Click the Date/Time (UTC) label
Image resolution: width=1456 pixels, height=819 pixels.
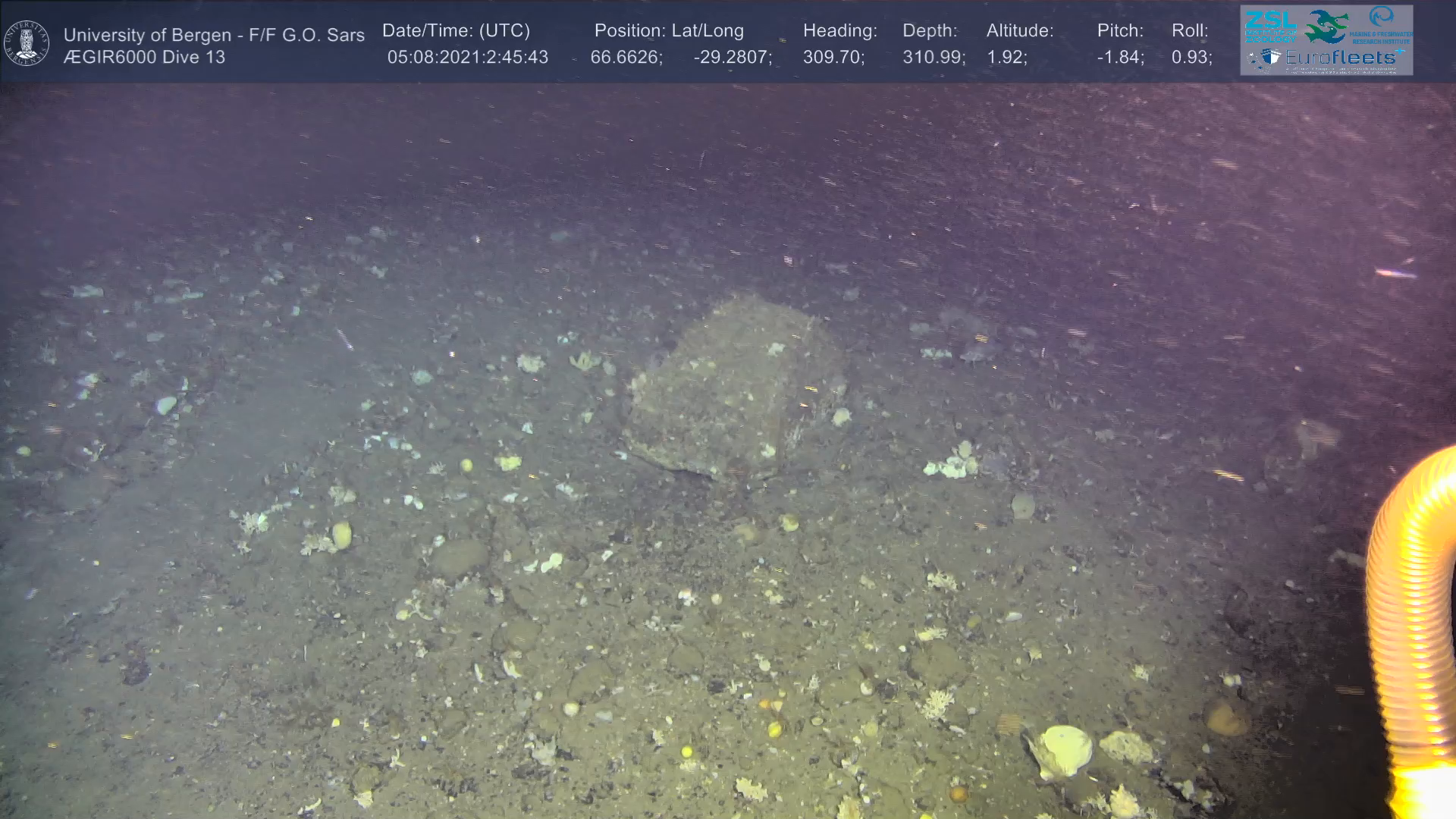[456, 31]
